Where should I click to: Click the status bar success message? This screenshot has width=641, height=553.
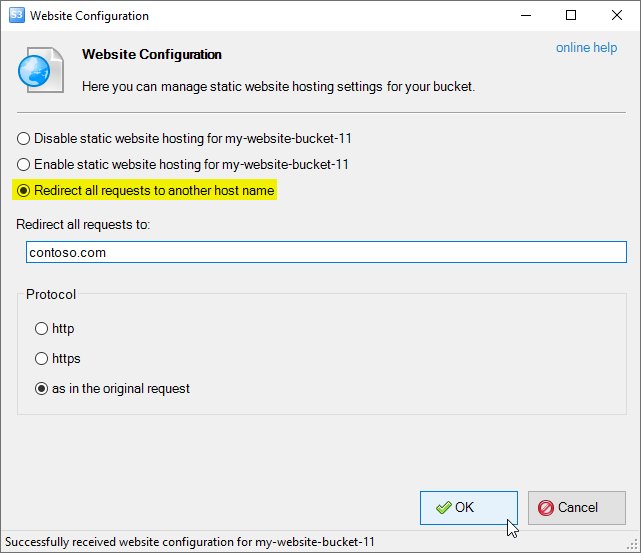(x=190, y=542)
